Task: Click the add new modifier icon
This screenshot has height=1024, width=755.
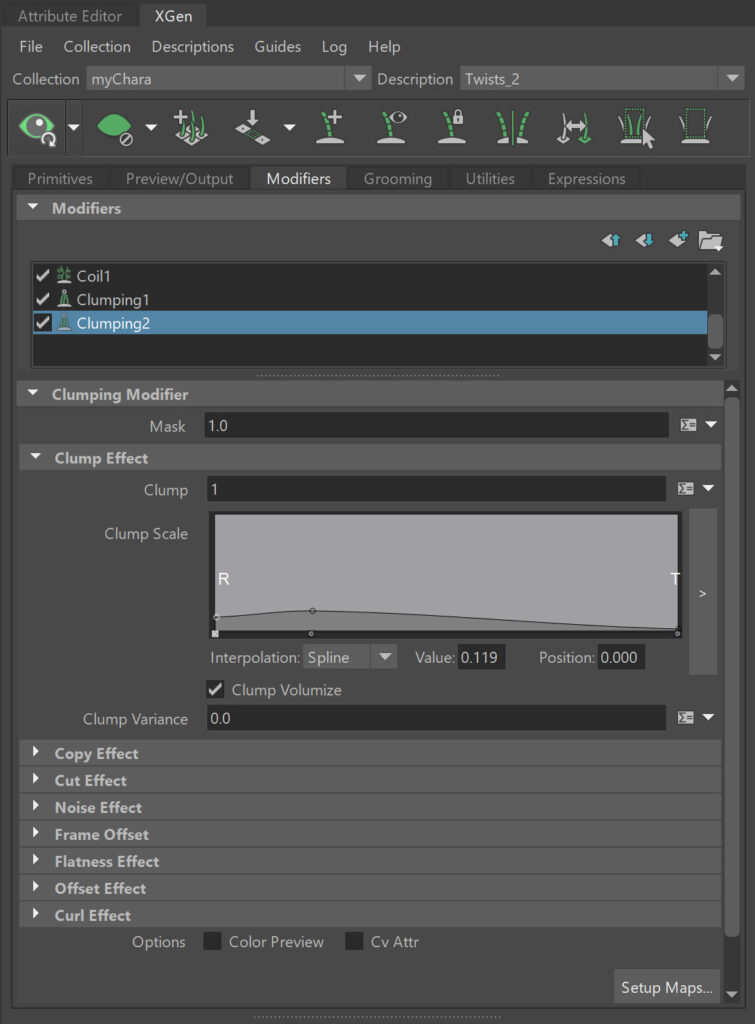Action: point(678,240)
